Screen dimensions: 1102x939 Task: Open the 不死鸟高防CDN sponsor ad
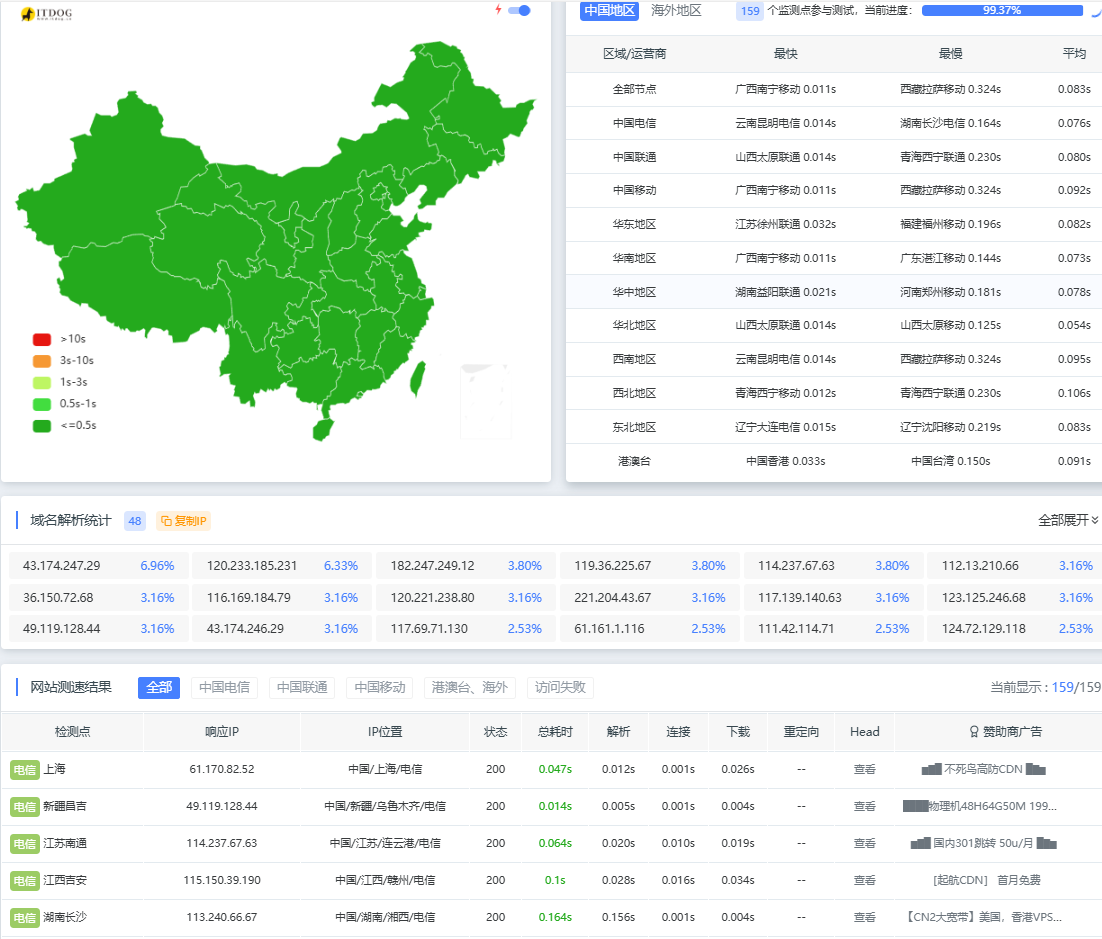tap(983, 770)
